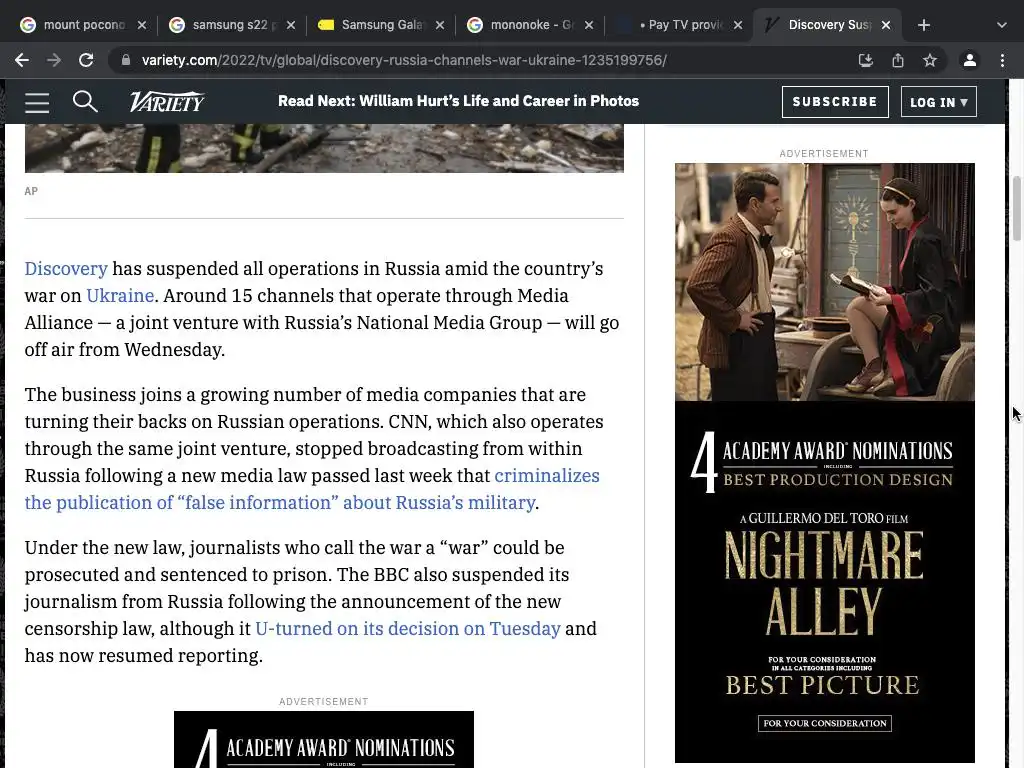Follow the Discovery link in article
1024x768 pixels.
[x=66, y=268]
